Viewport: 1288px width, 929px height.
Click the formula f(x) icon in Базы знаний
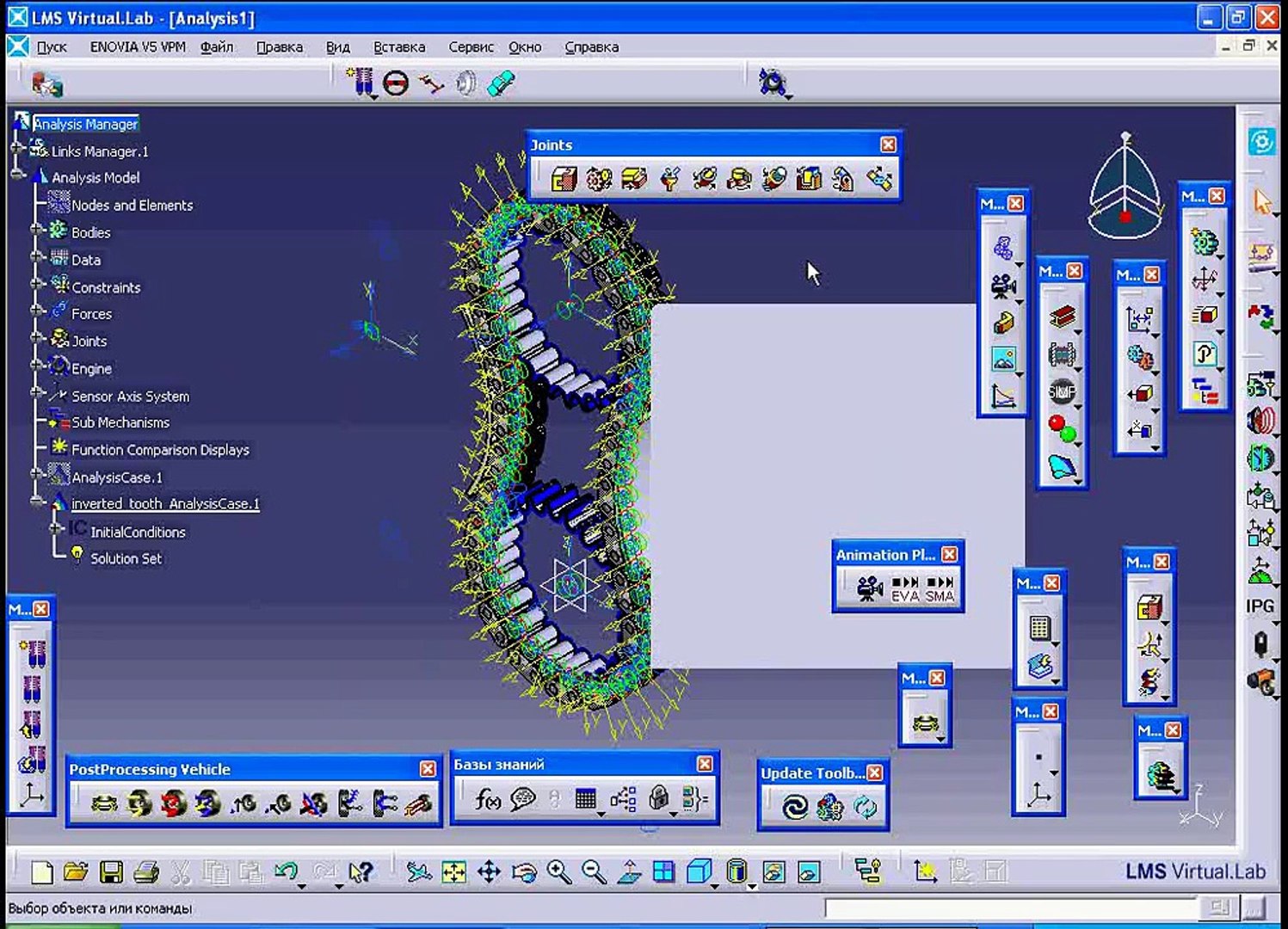tap(488, 800)
